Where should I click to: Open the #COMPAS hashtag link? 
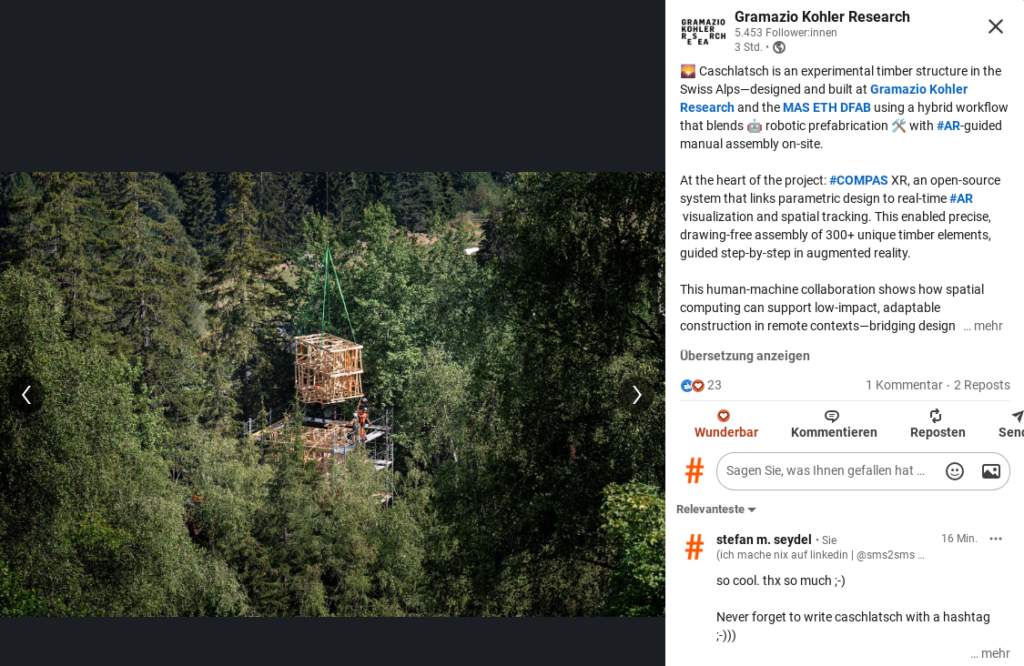pyautogui.click(x=858, y=180)
